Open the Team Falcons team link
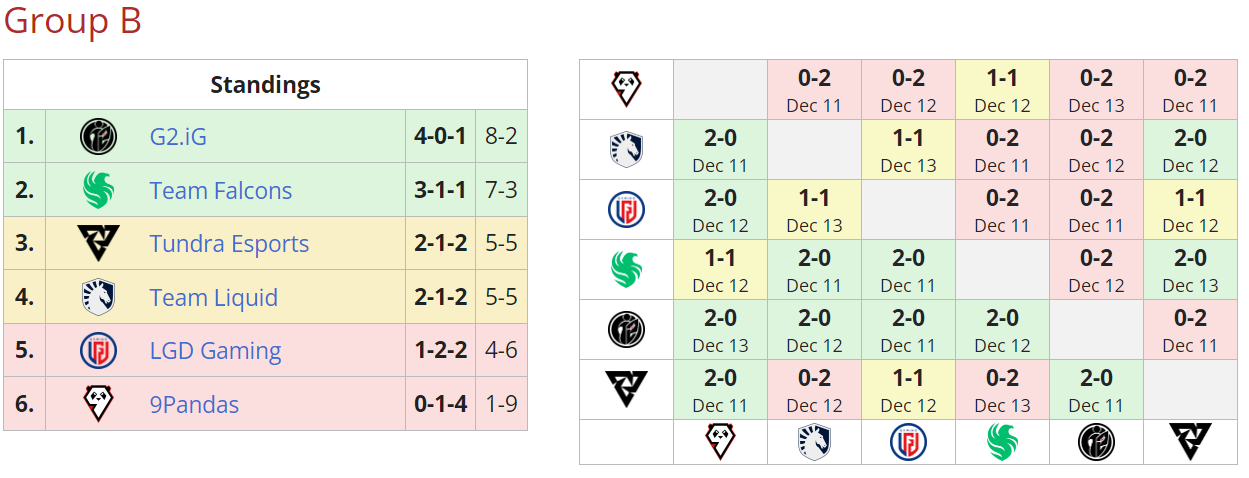This screenshot has height=478, width=1249. click(221, 190)
